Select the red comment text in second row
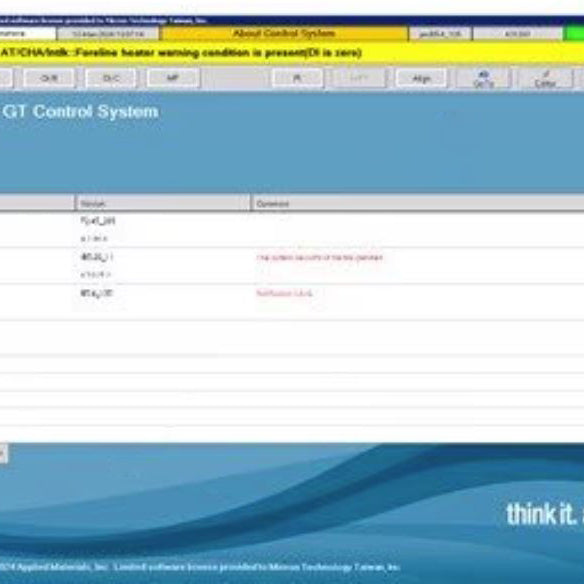The height and width of the screenshot is (584, 584). pyautogui.click(x=319, y=257)
